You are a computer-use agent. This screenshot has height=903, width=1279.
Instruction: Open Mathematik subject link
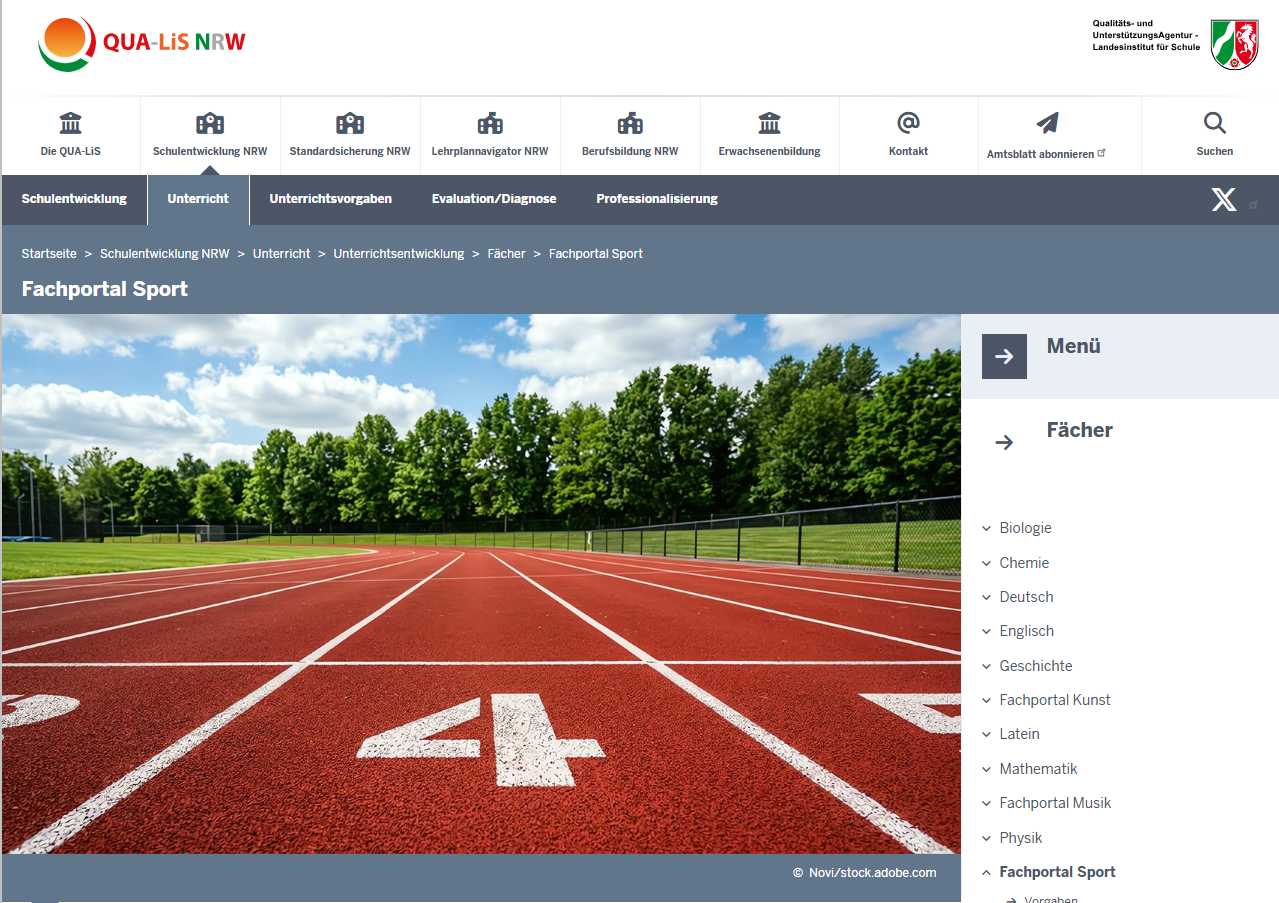[1038, 769]
